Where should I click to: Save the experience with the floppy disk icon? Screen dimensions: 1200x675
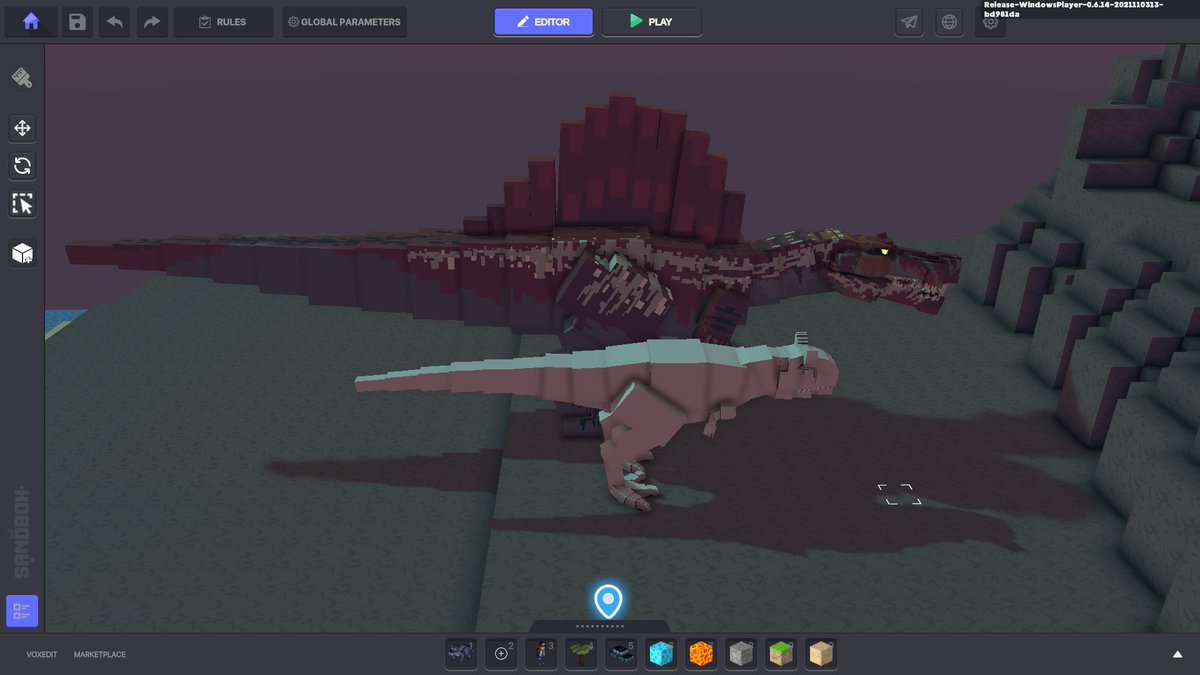click(78, 22)
